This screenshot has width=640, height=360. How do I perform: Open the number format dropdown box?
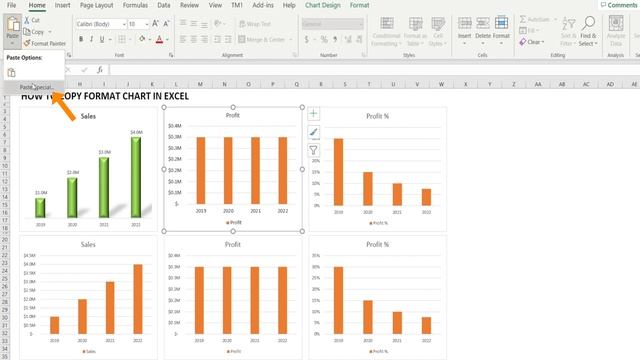pos(333,24)
